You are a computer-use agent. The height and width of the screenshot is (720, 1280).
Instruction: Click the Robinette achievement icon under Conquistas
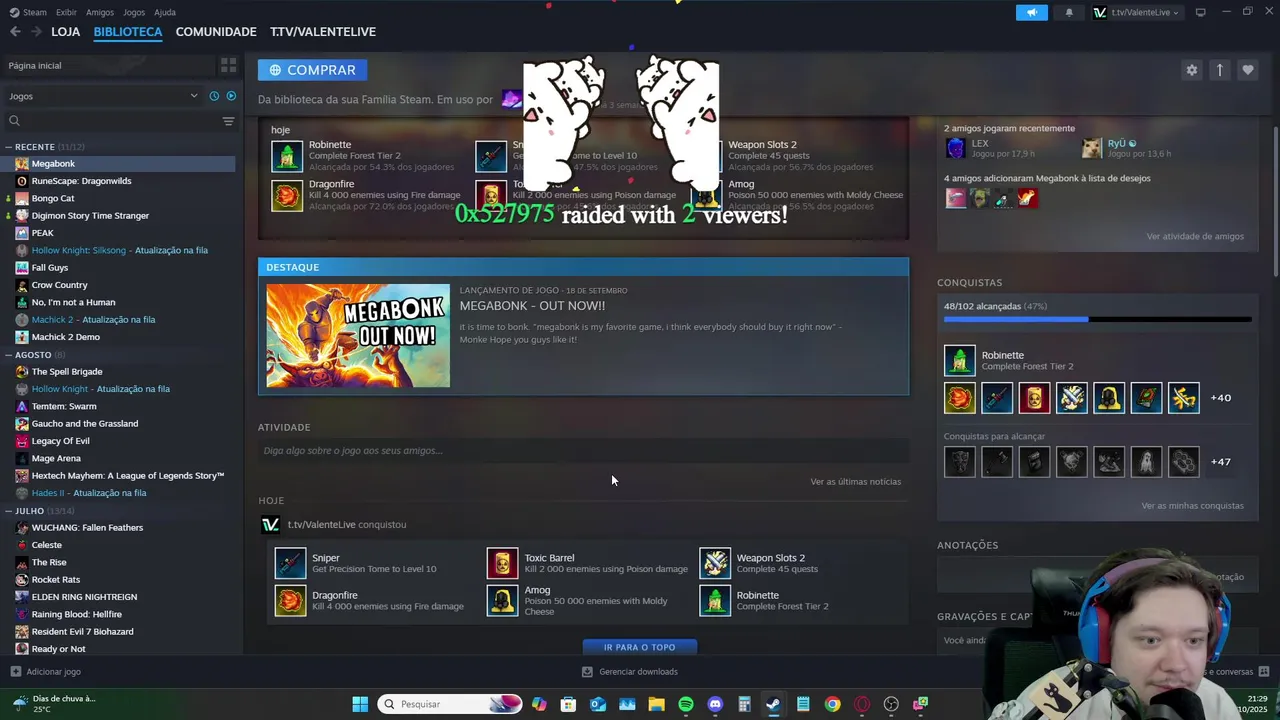959,360
